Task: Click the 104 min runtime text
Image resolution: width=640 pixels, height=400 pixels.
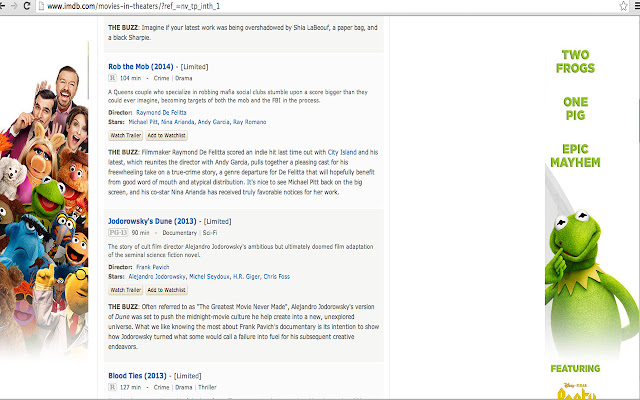Action: [130, 78]
